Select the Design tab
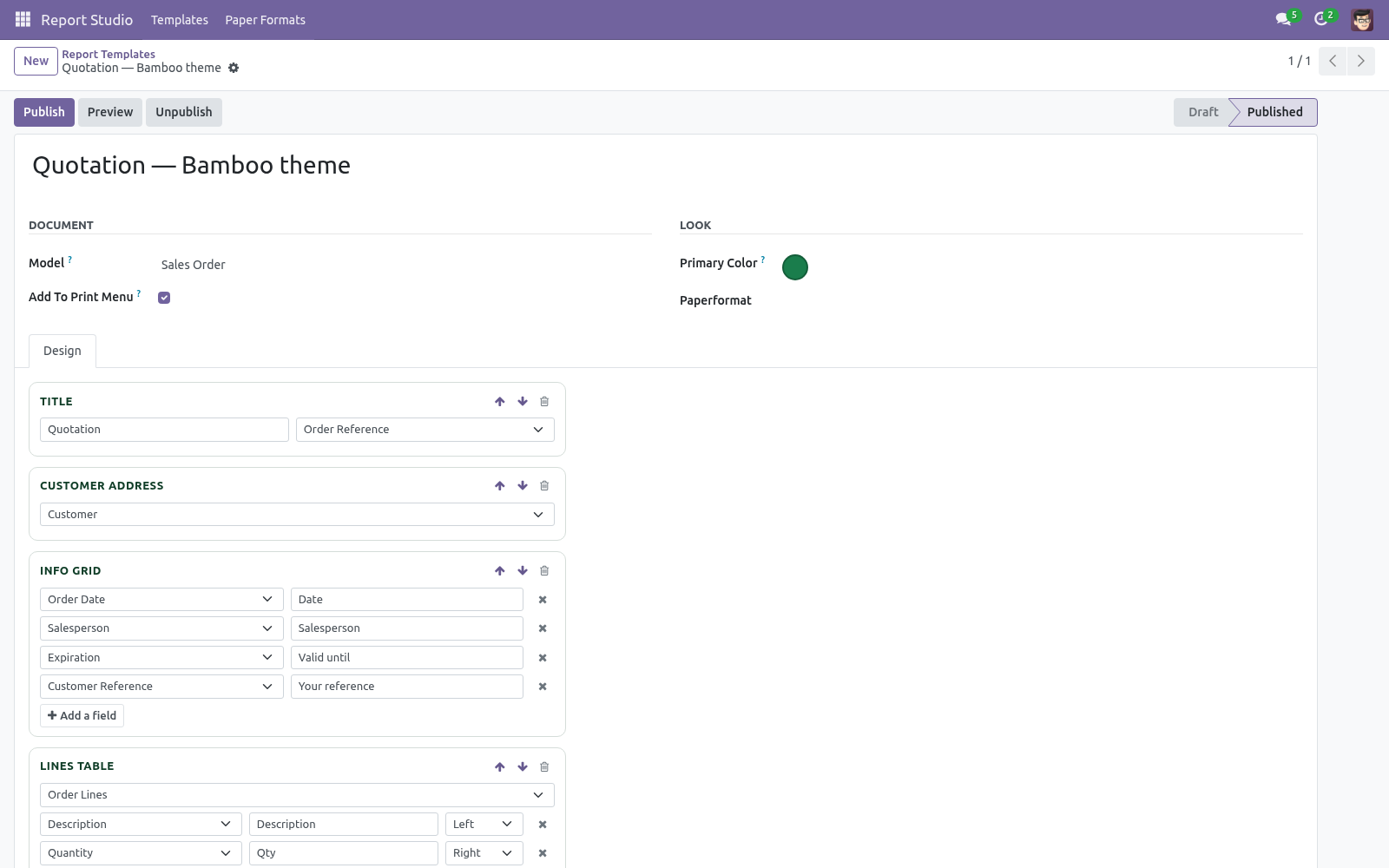 pyautogui.click(x=63, y=351)
